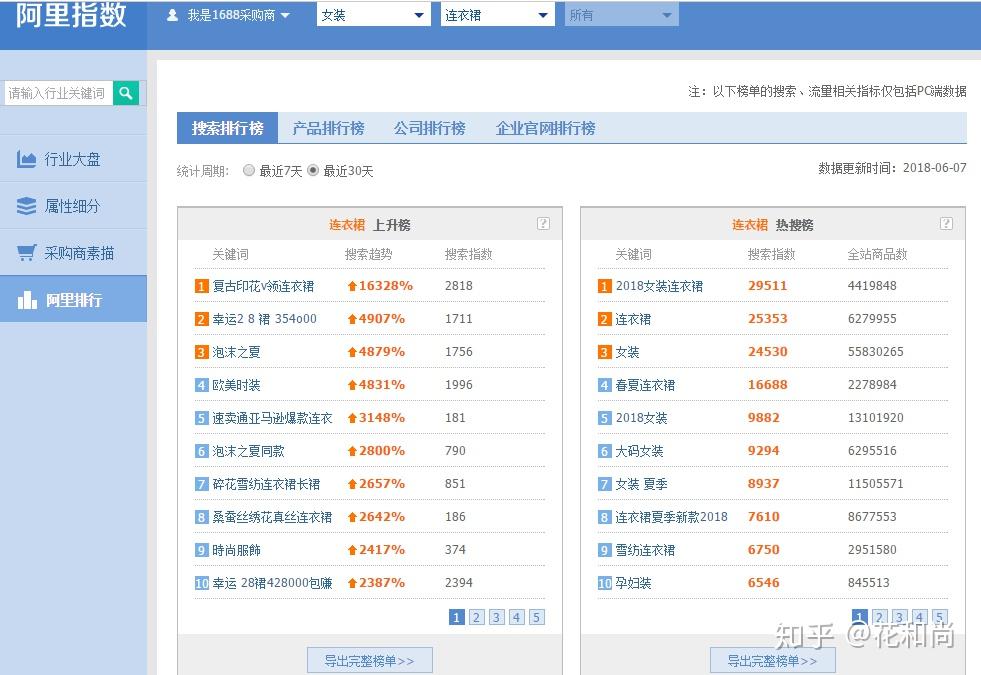This screenshot has width=981, height=675.
Task: Click rank 1 badge for 复古印花v领连衣裙
Action: (201, 286)
